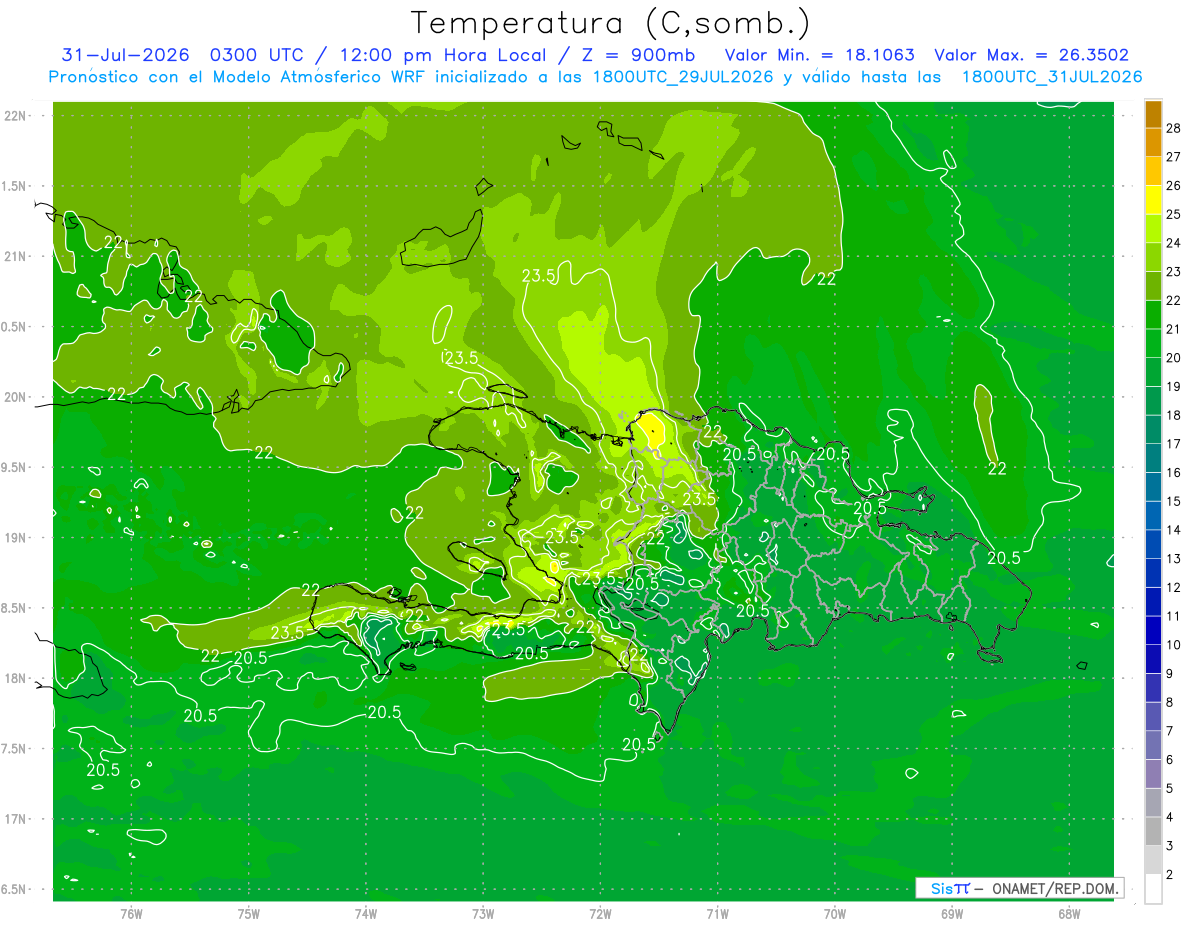Click "Pronóstico con el Modelo Atmósferico WRF" text
This screenshot has width=1200, height=927.
tap(238, 77)
